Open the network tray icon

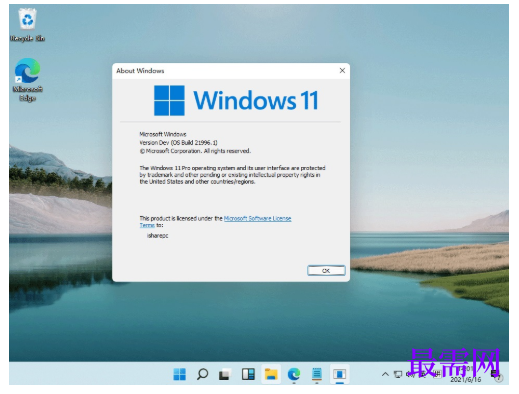[398, 374]
